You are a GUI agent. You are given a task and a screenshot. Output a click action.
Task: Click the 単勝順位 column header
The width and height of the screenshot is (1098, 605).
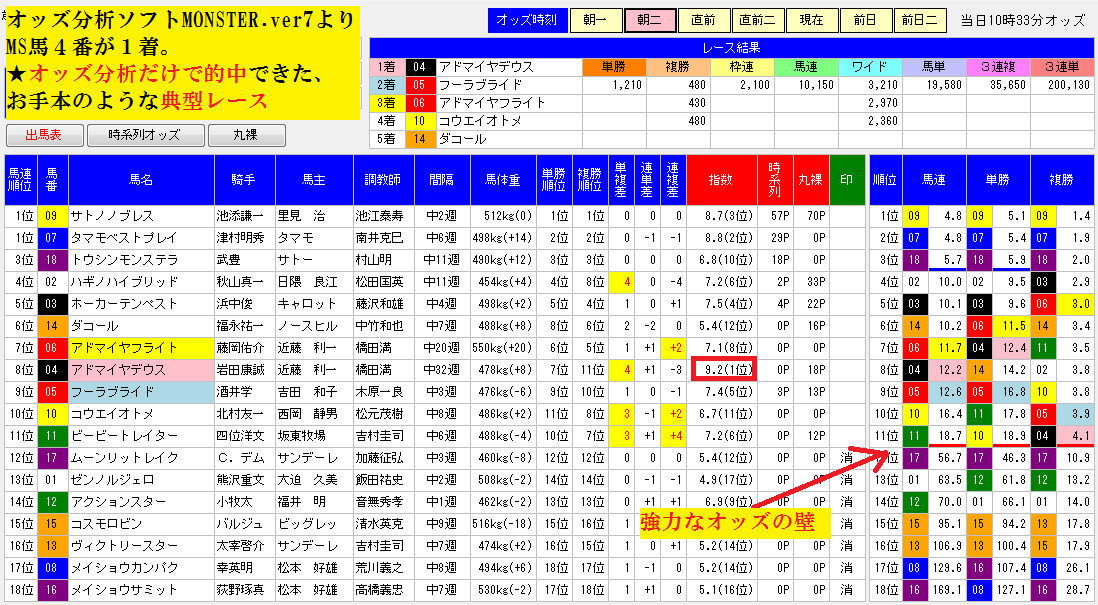coord(554,180)
